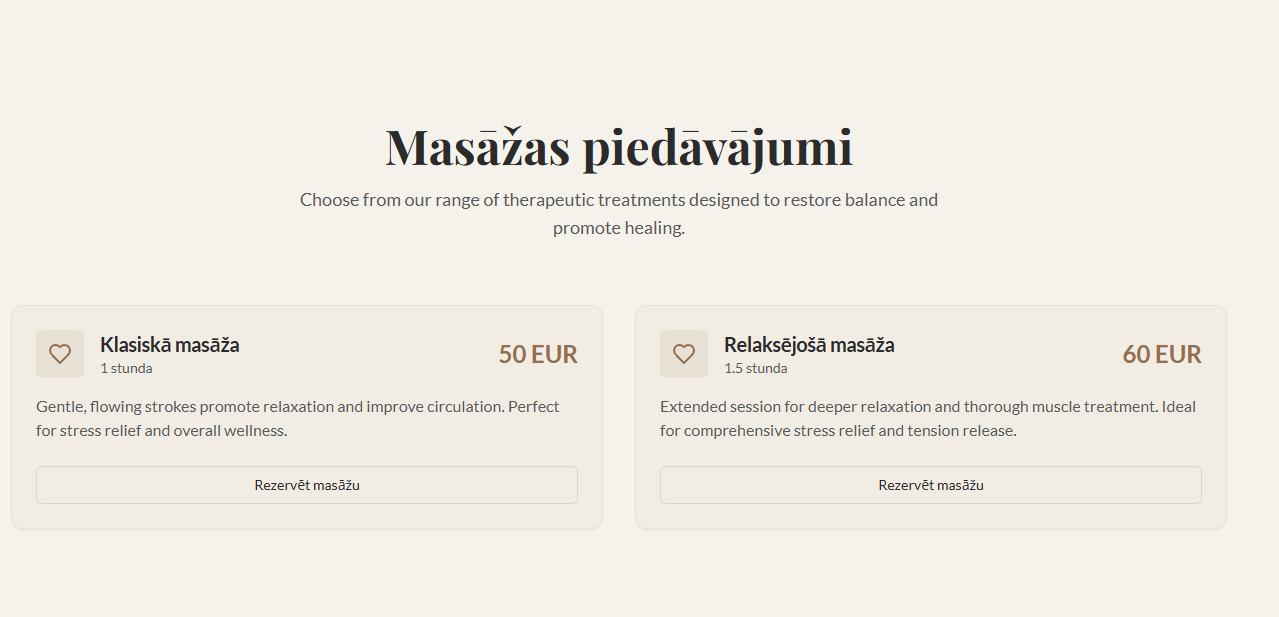Screen dimensions: 1279x617
Task: Click the "promote healing." subtitle line
Action: 619,228
